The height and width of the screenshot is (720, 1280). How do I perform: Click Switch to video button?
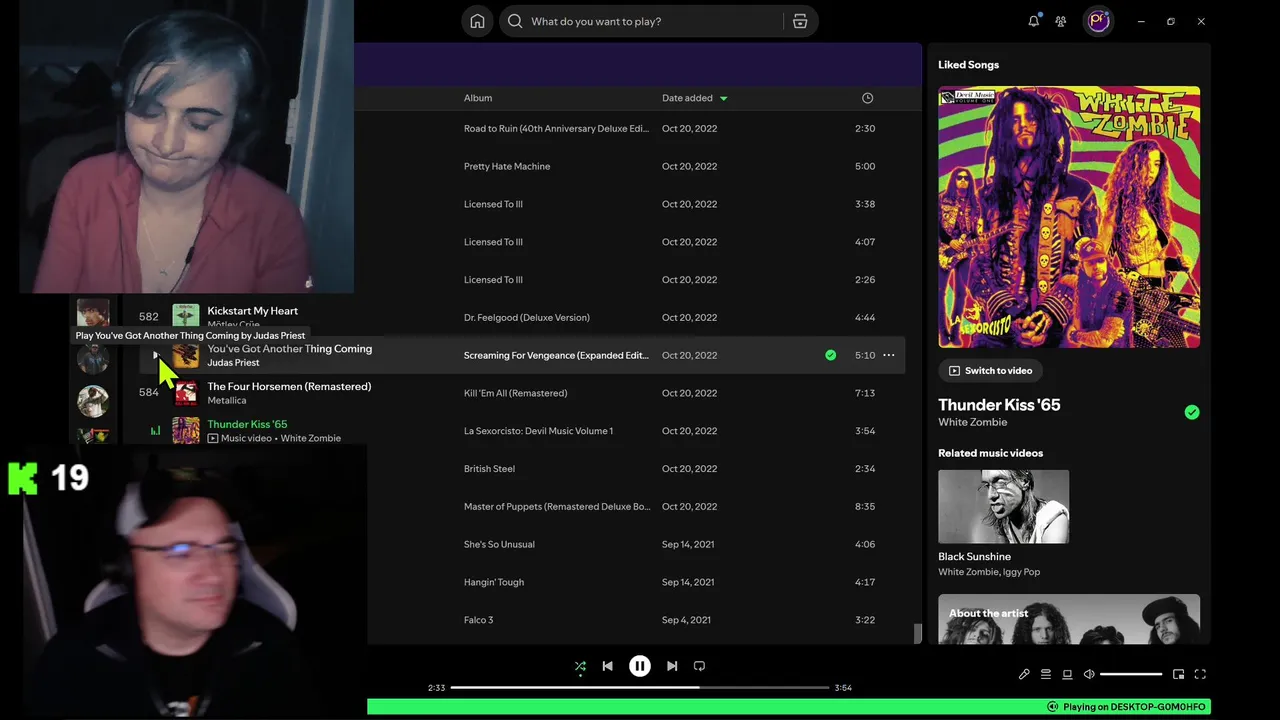990,370
